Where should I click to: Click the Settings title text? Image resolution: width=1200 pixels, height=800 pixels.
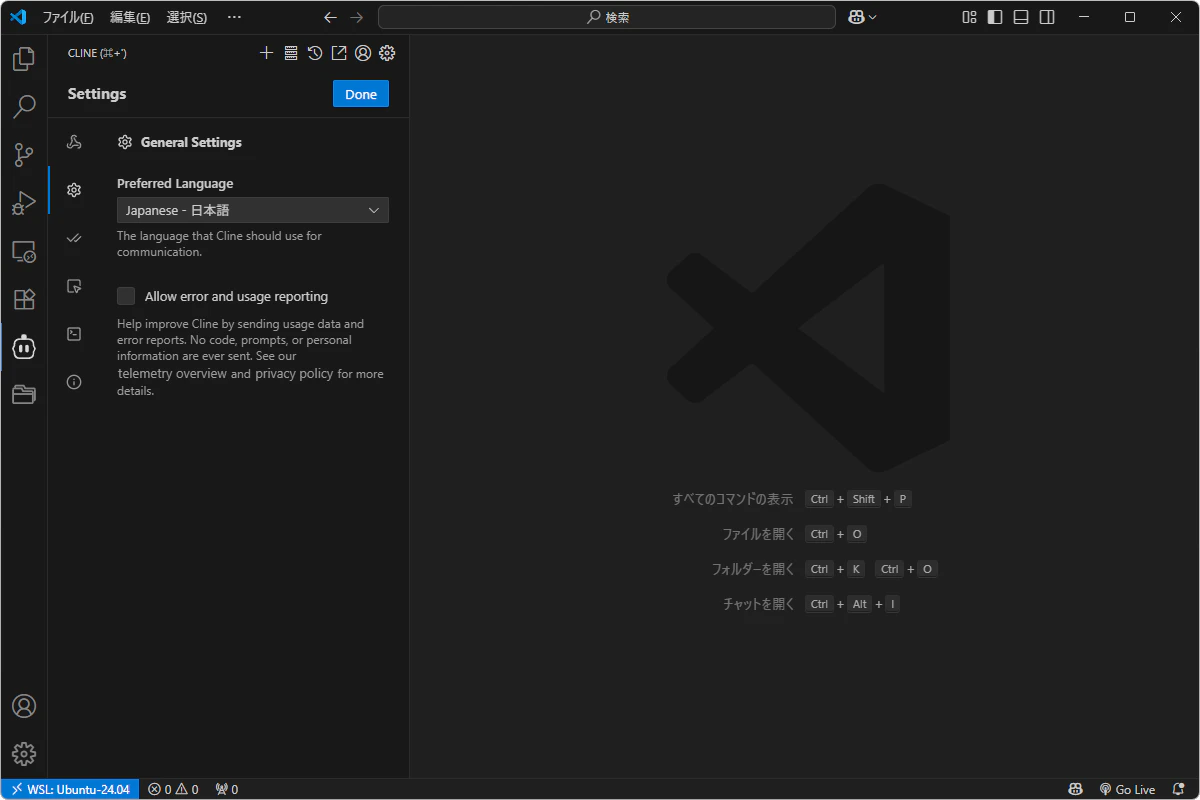(x=97, y=94)
